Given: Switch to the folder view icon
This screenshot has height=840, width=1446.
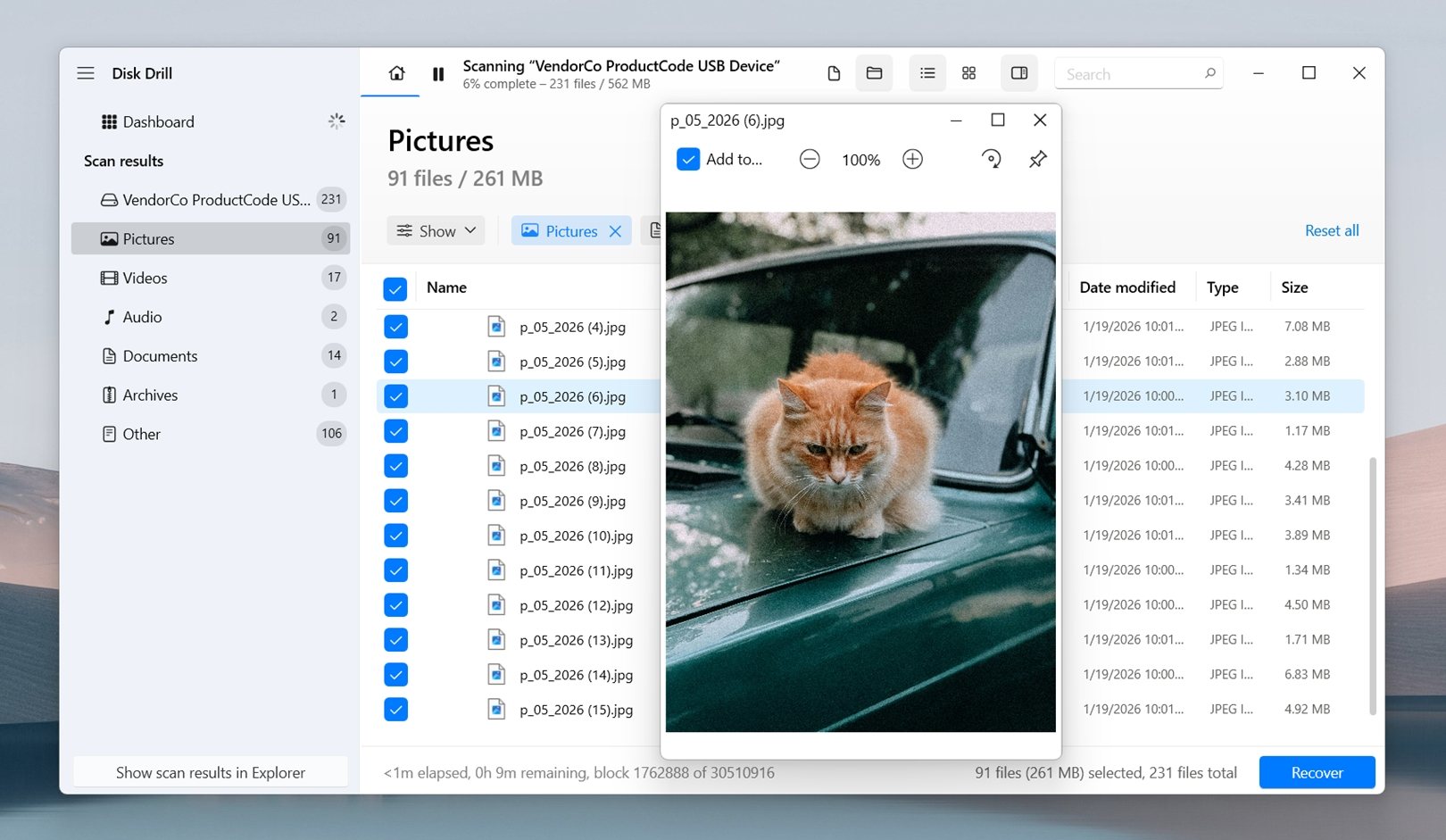Looking at the screenshot, I should point(874,73).
